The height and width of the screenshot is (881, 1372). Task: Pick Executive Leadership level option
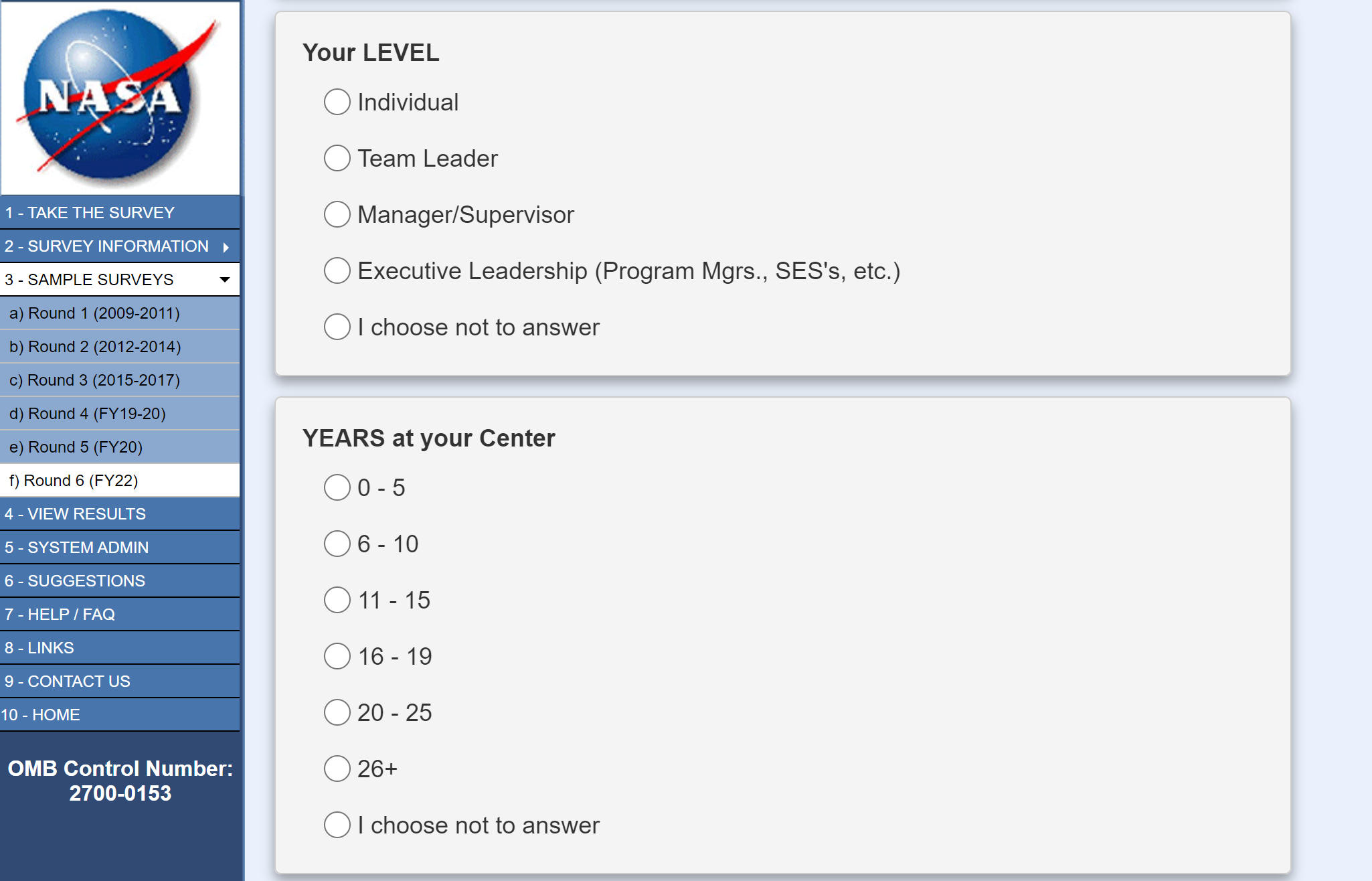pos(337,271)
